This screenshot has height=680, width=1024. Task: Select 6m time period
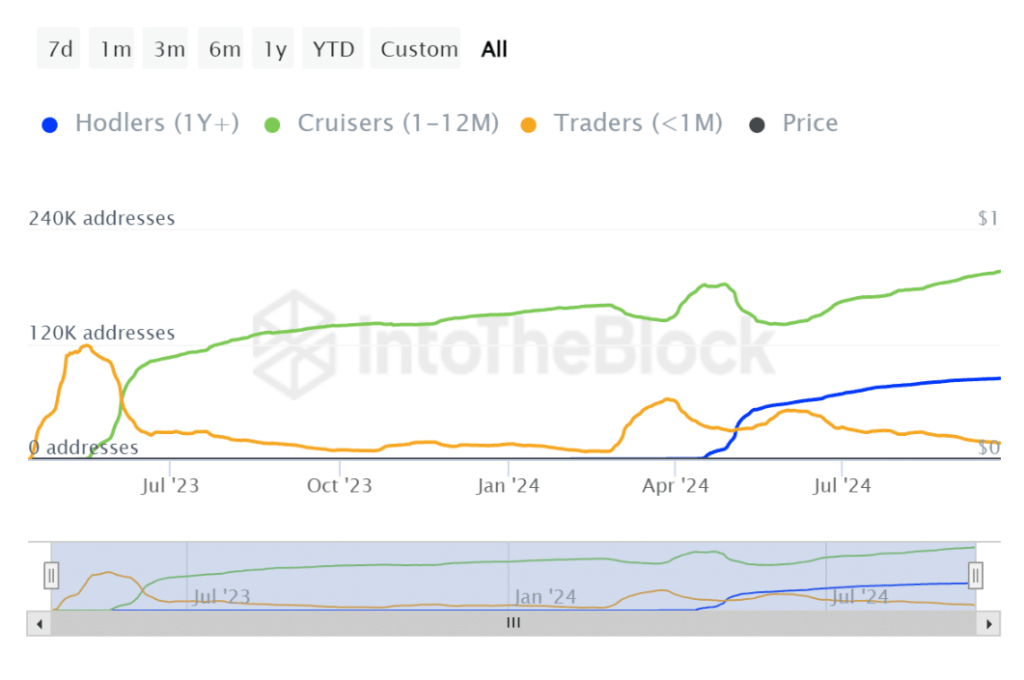click(224, 49)
